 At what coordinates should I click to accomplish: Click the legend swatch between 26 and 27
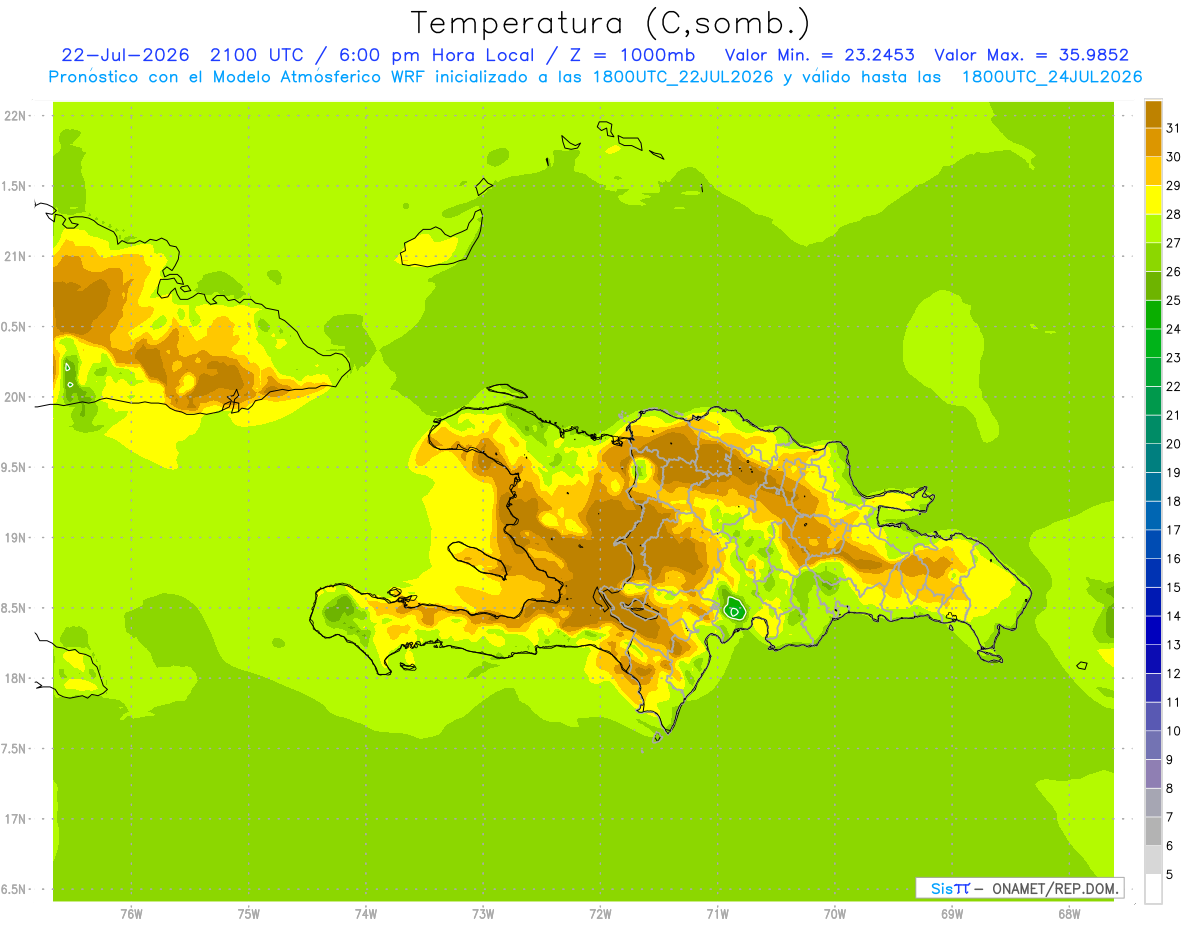(1153, 257)
